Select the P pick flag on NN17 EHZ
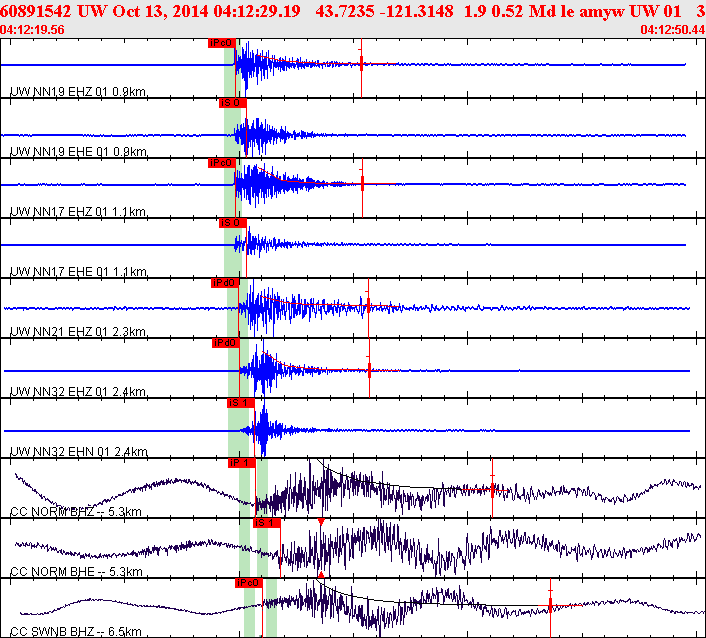 pos(221,163)
